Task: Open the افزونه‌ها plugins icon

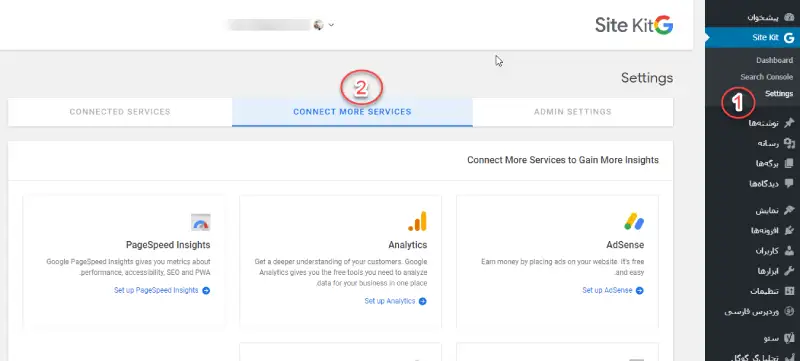Action: tap(789, 230)
